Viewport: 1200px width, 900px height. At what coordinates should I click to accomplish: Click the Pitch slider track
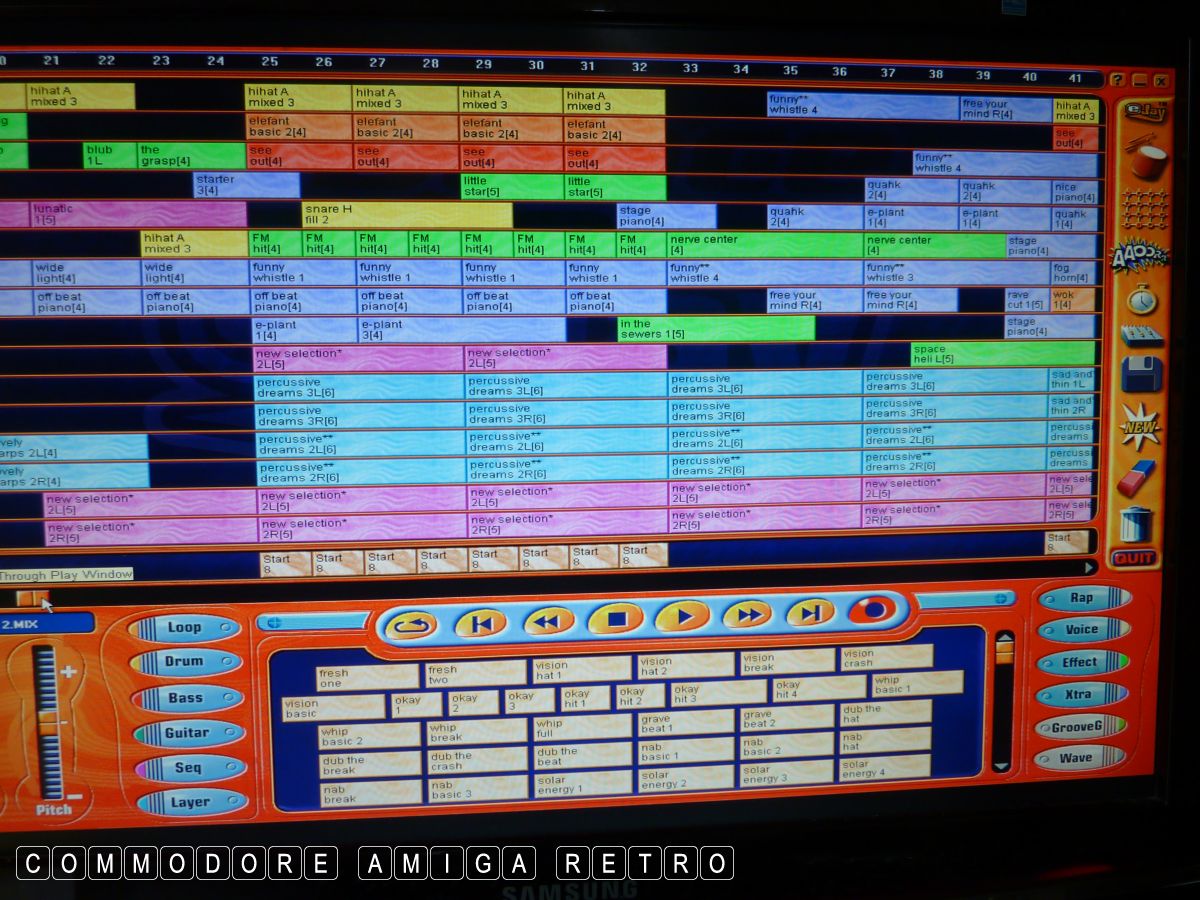pos(47,720)
